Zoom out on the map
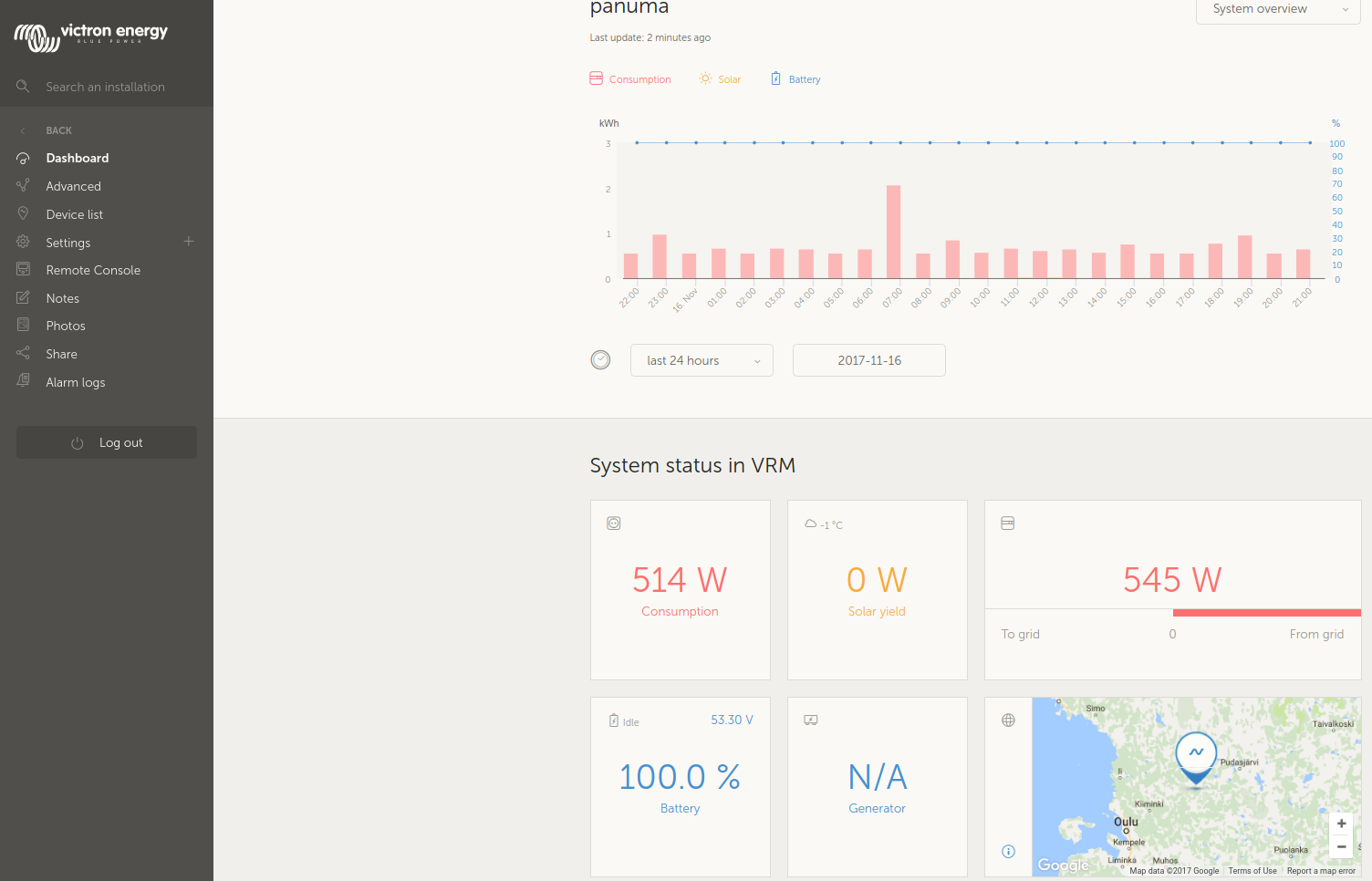Screen dimensions: 1372x881 1341,847
